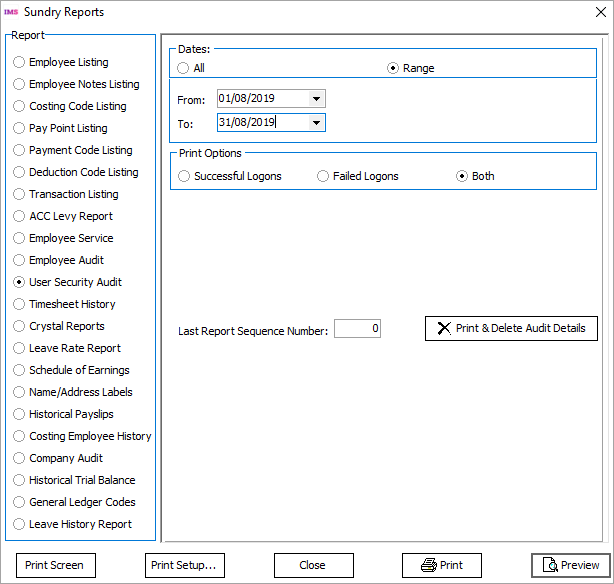Click the Last Report Sequence Number field
Image resolution: width=614 pixels, height=584 pixels.
coord(357,328)
